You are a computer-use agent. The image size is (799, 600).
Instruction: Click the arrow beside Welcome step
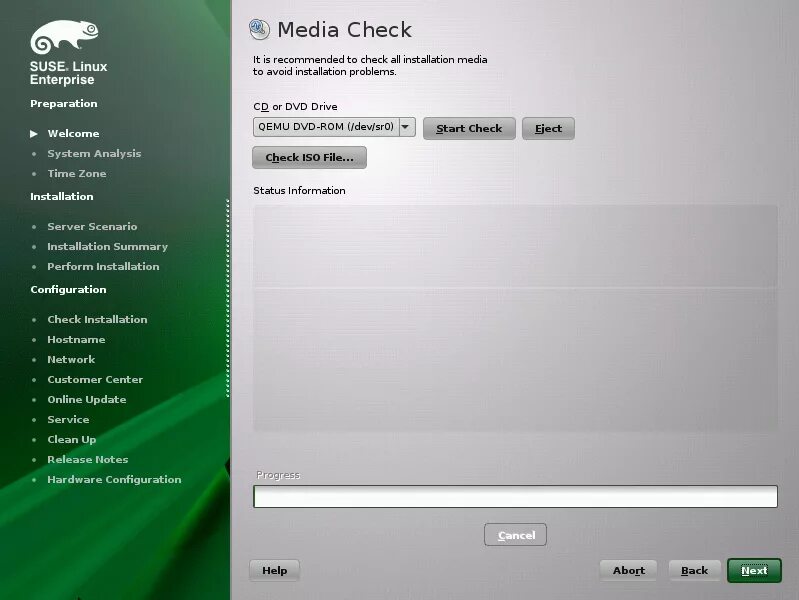click(x=34, y=134)
